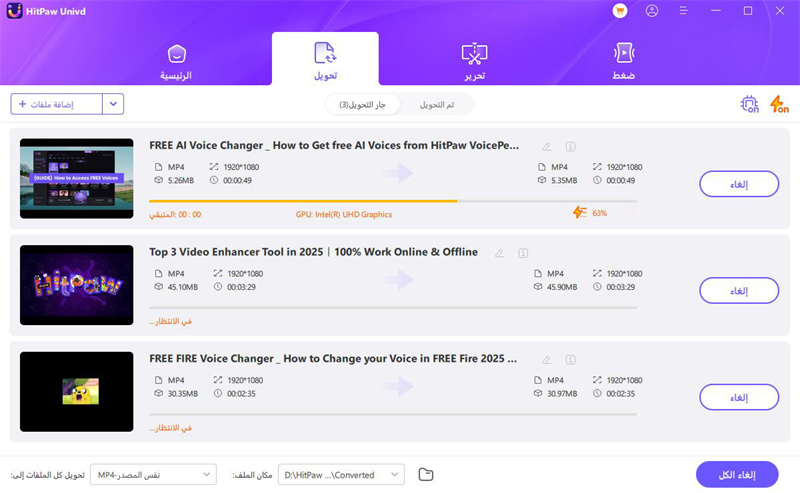Open the MP4 output format dropdown
This screenshot has width=800, height=493.
[x=153, y=474]
